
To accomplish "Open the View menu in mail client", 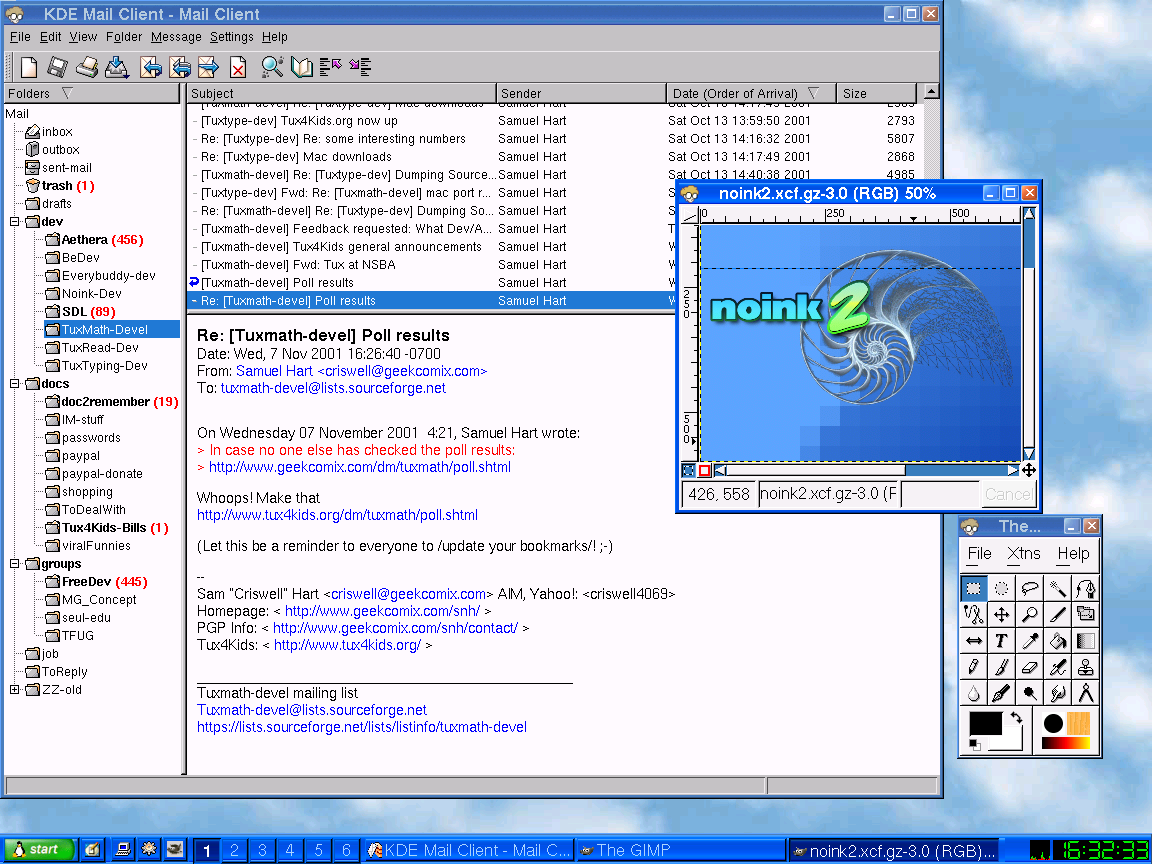I will [x=83, y=37].
